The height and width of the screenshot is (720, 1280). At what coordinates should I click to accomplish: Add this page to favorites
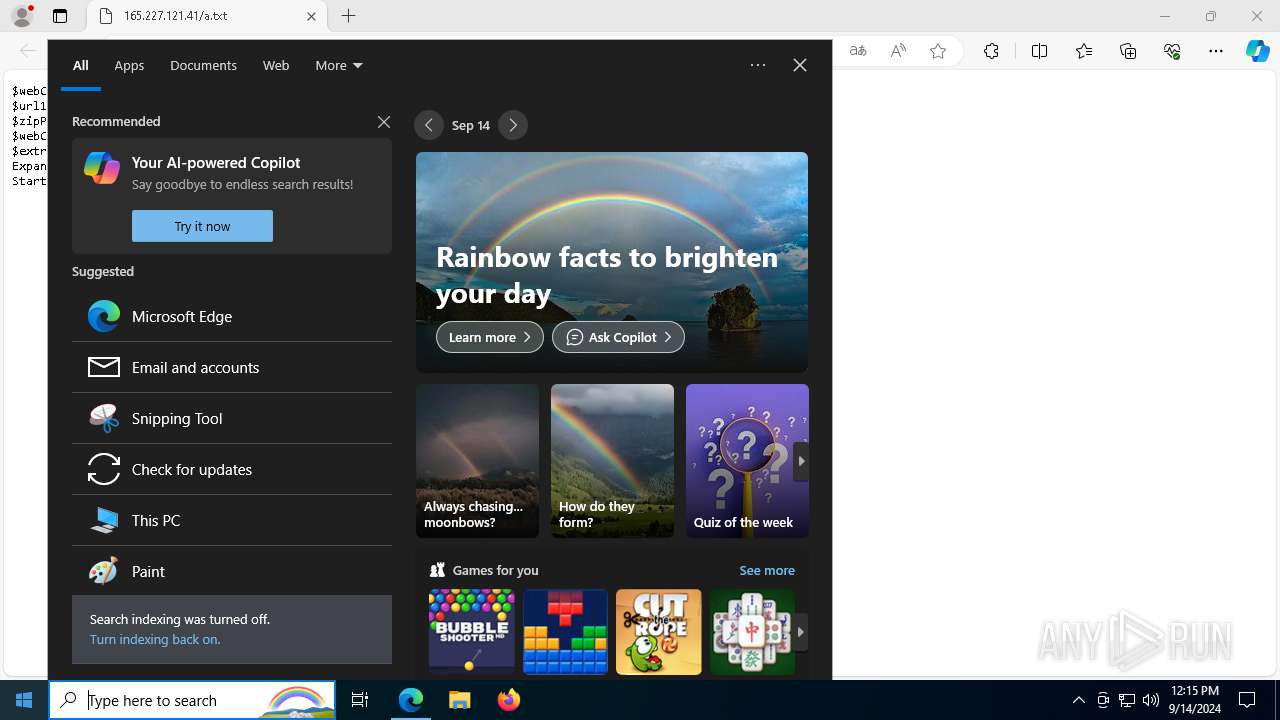pos(938,51)
